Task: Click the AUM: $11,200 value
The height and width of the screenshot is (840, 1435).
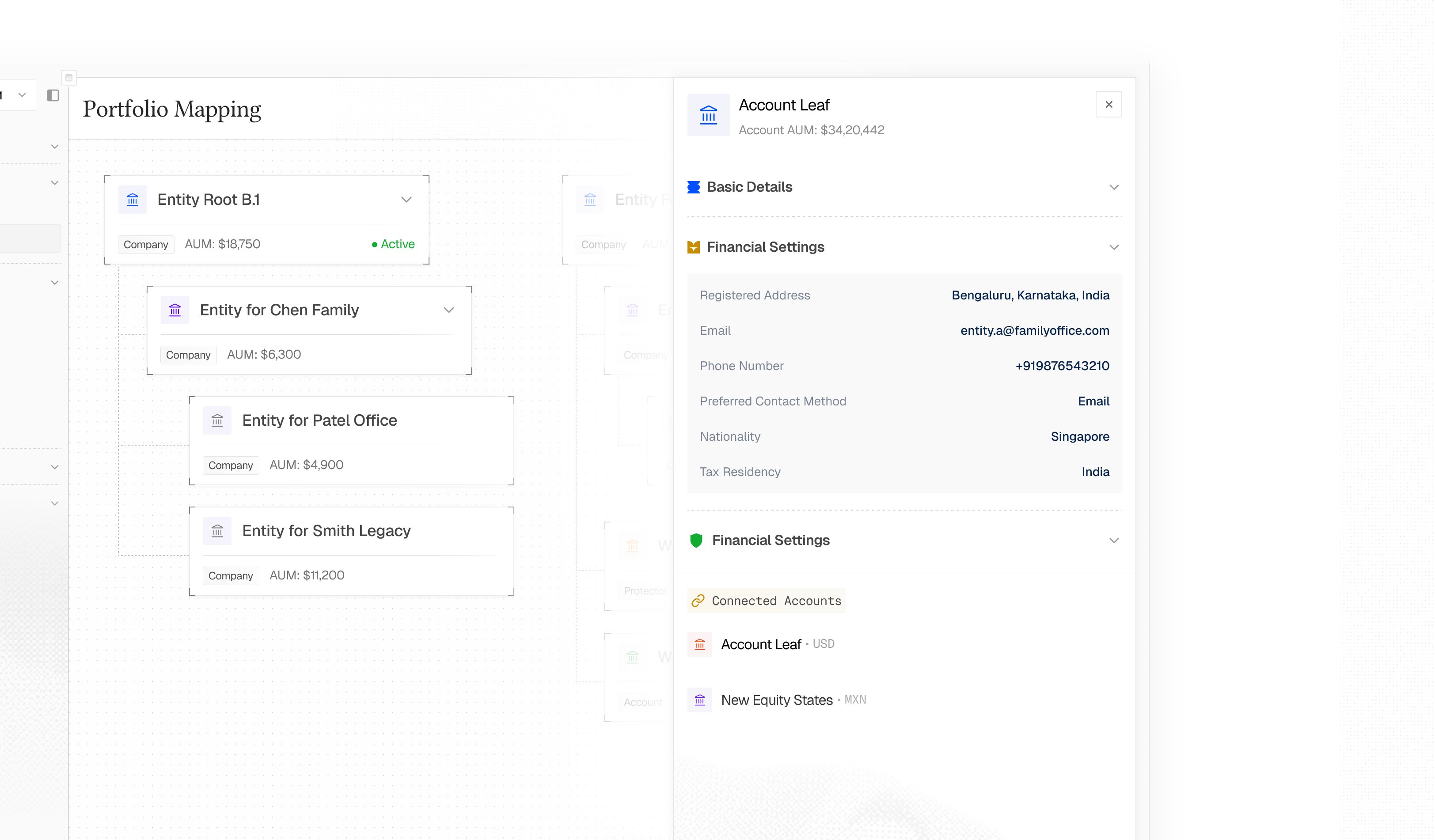Action: [307, 575]
